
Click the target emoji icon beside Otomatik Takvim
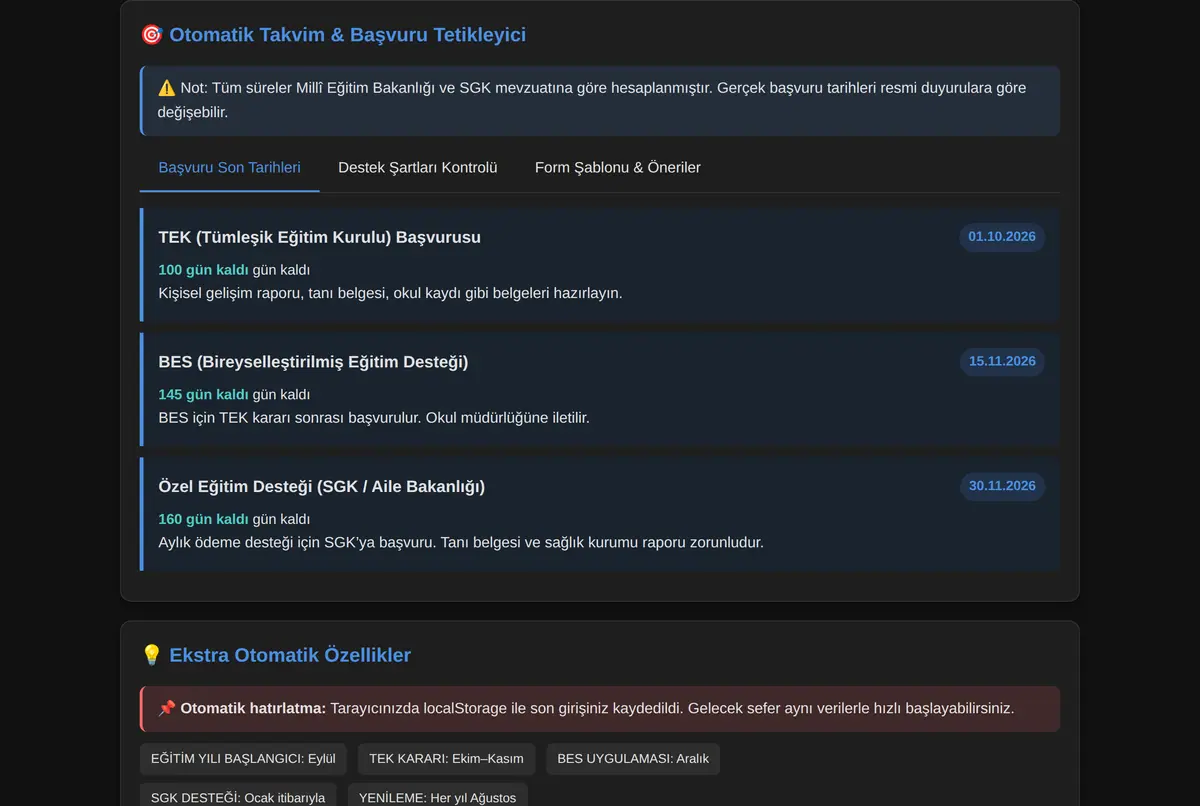click(x=152, y=35)
